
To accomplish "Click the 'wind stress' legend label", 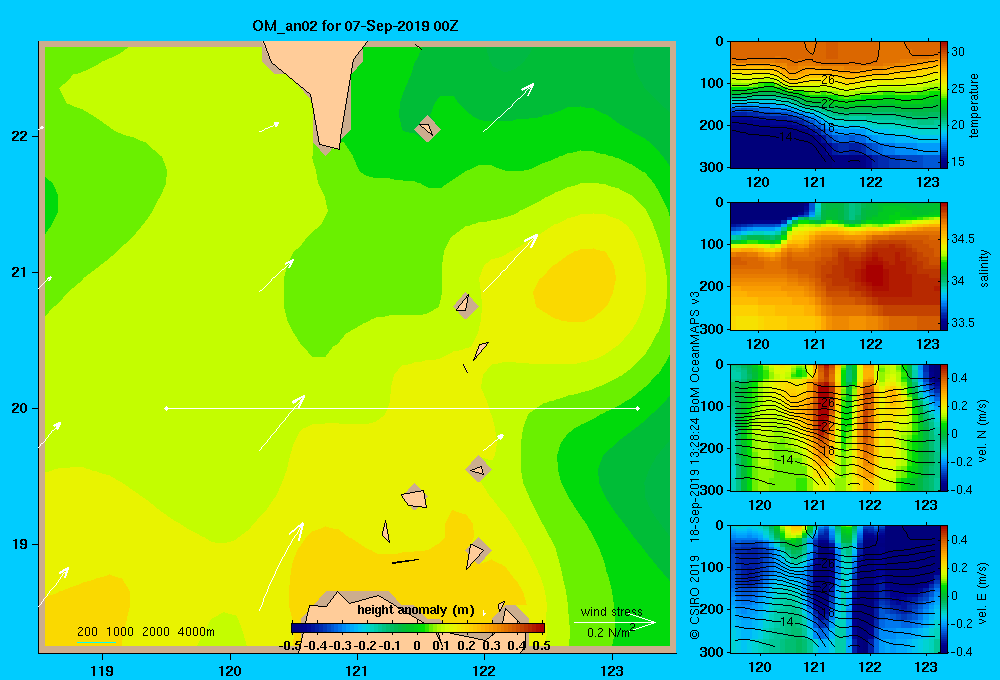I will 612,611.
